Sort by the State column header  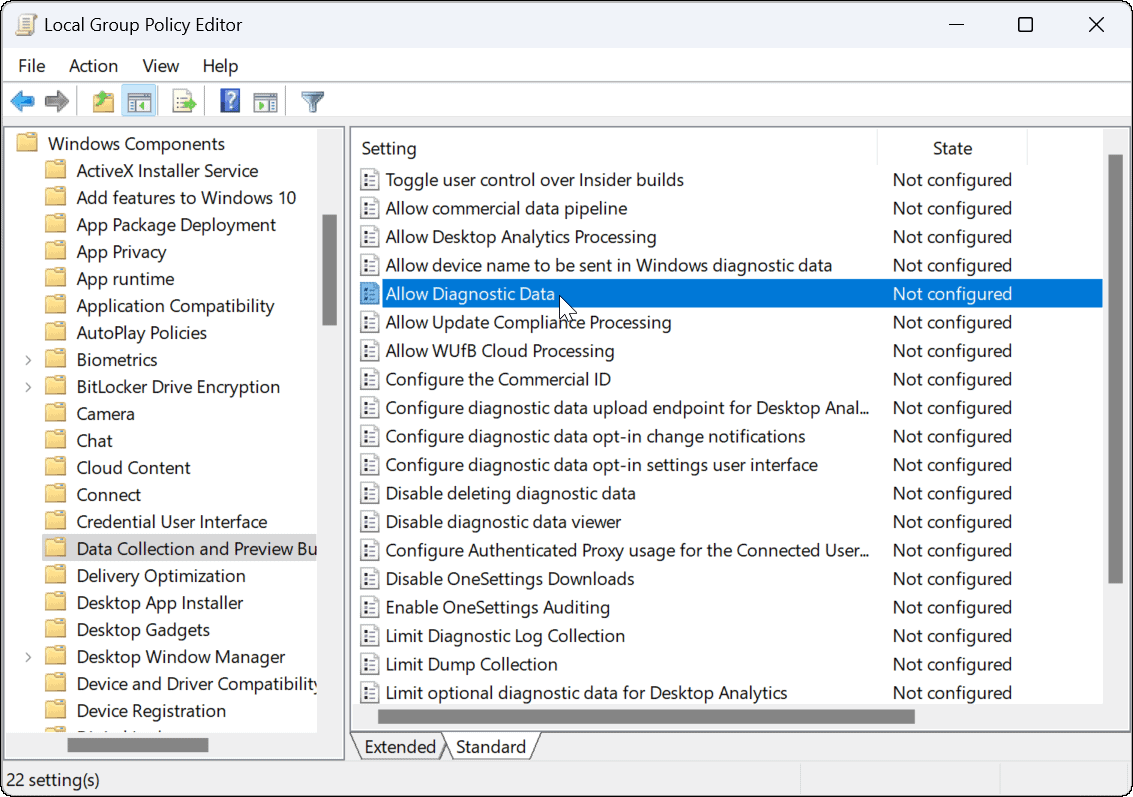951,148
